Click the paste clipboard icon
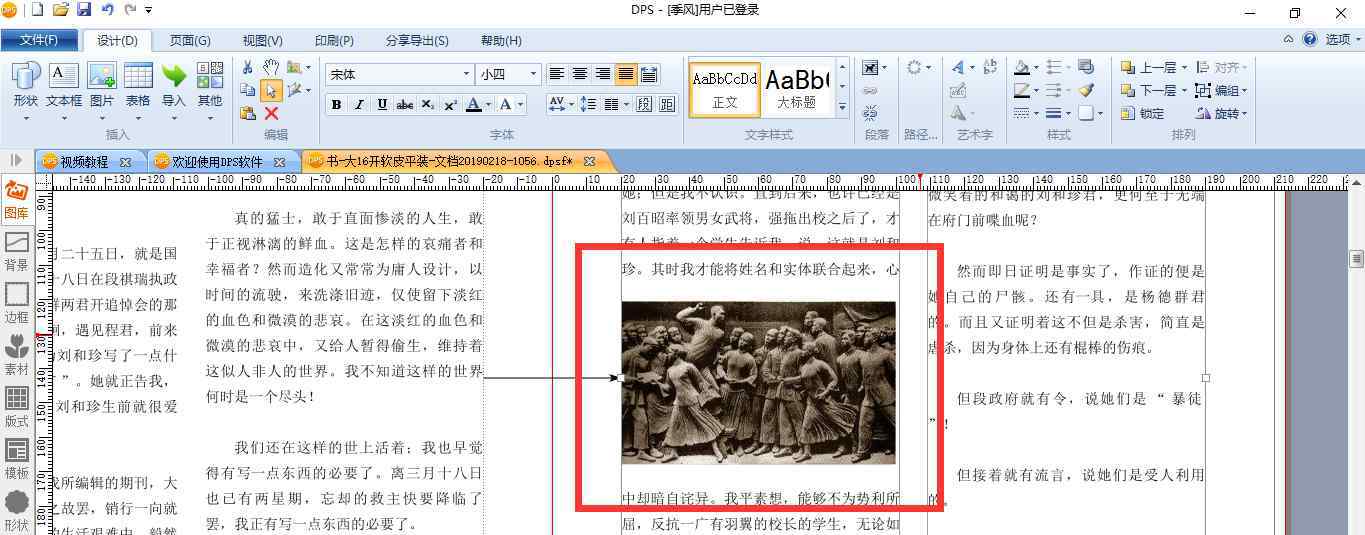This screenshot has width=1365, height=535. click(x=248, y=113)
